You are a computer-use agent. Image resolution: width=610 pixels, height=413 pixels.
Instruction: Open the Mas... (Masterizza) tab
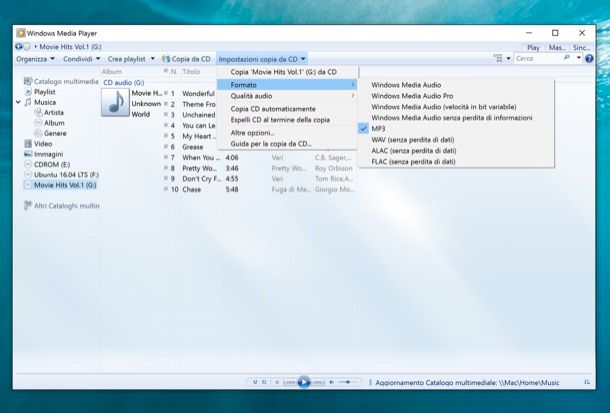click(557, 47)
